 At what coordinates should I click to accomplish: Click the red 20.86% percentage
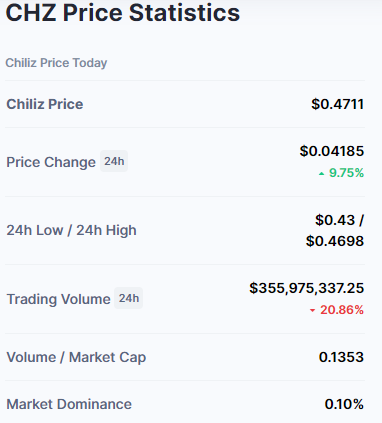(342, 310)
